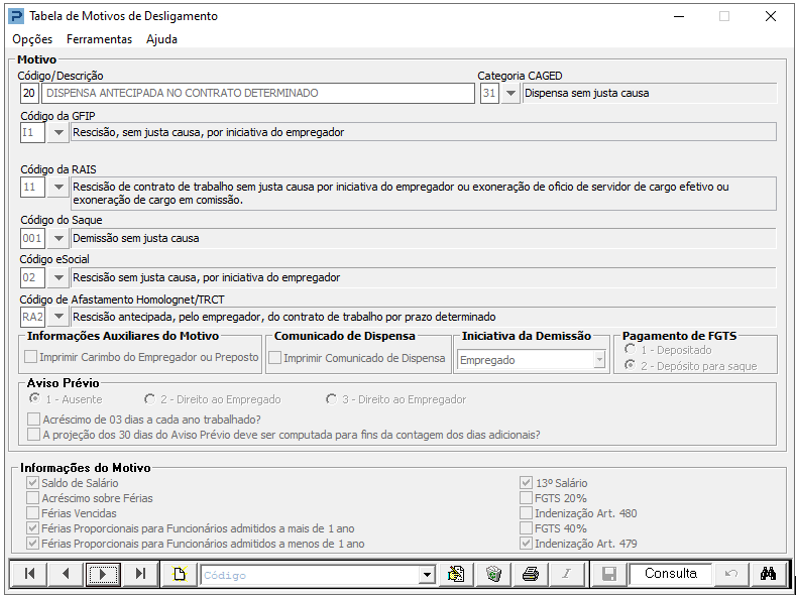Click the Consulta mode button
Viewport: 798px width, 597px height.
point(671,574)
